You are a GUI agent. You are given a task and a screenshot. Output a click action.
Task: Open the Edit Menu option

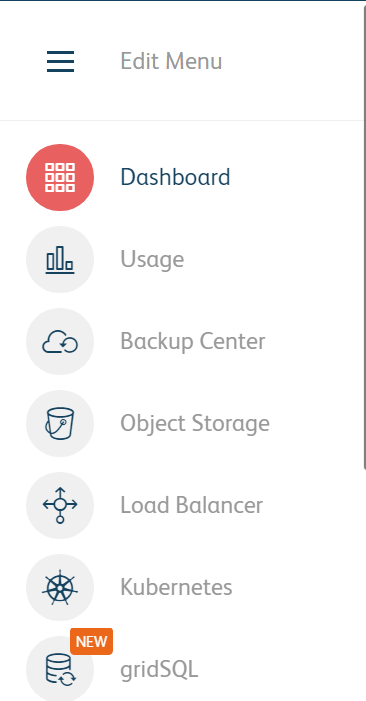coord(171,61)
